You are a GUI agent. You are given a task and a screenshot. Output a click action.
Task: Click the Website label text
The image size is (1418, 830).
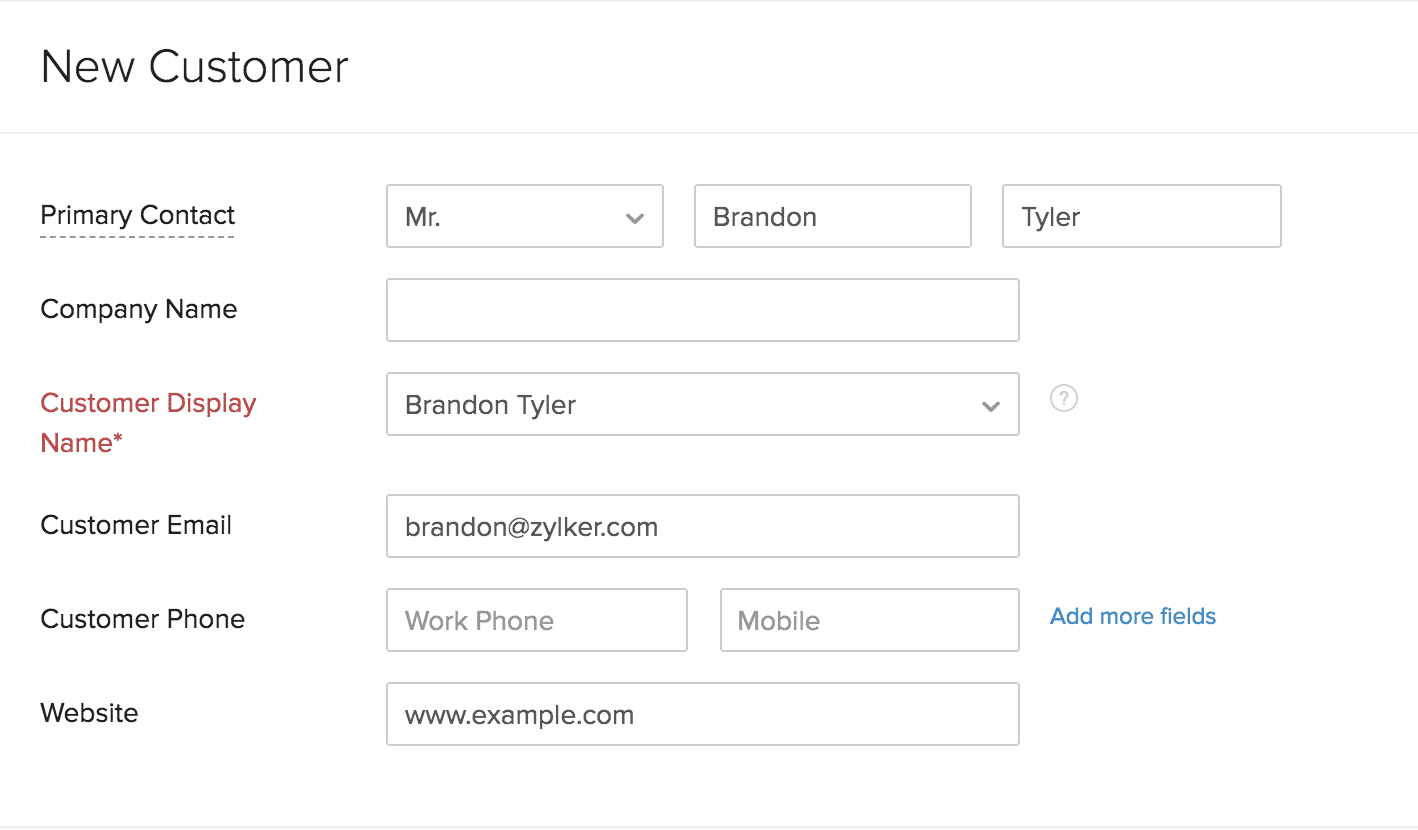coord(89,713)
